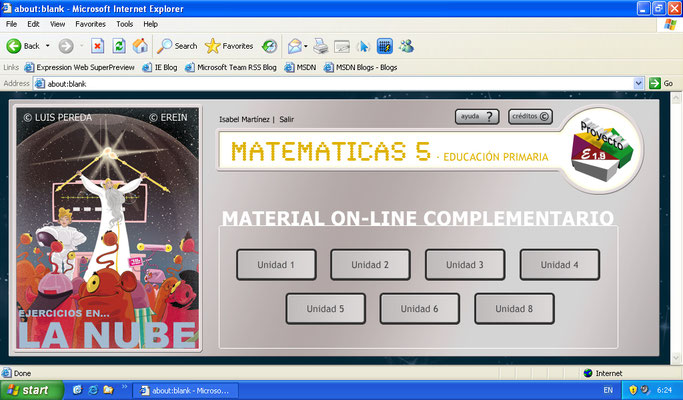Click the créditos button
683x400 pixels.
531,116
